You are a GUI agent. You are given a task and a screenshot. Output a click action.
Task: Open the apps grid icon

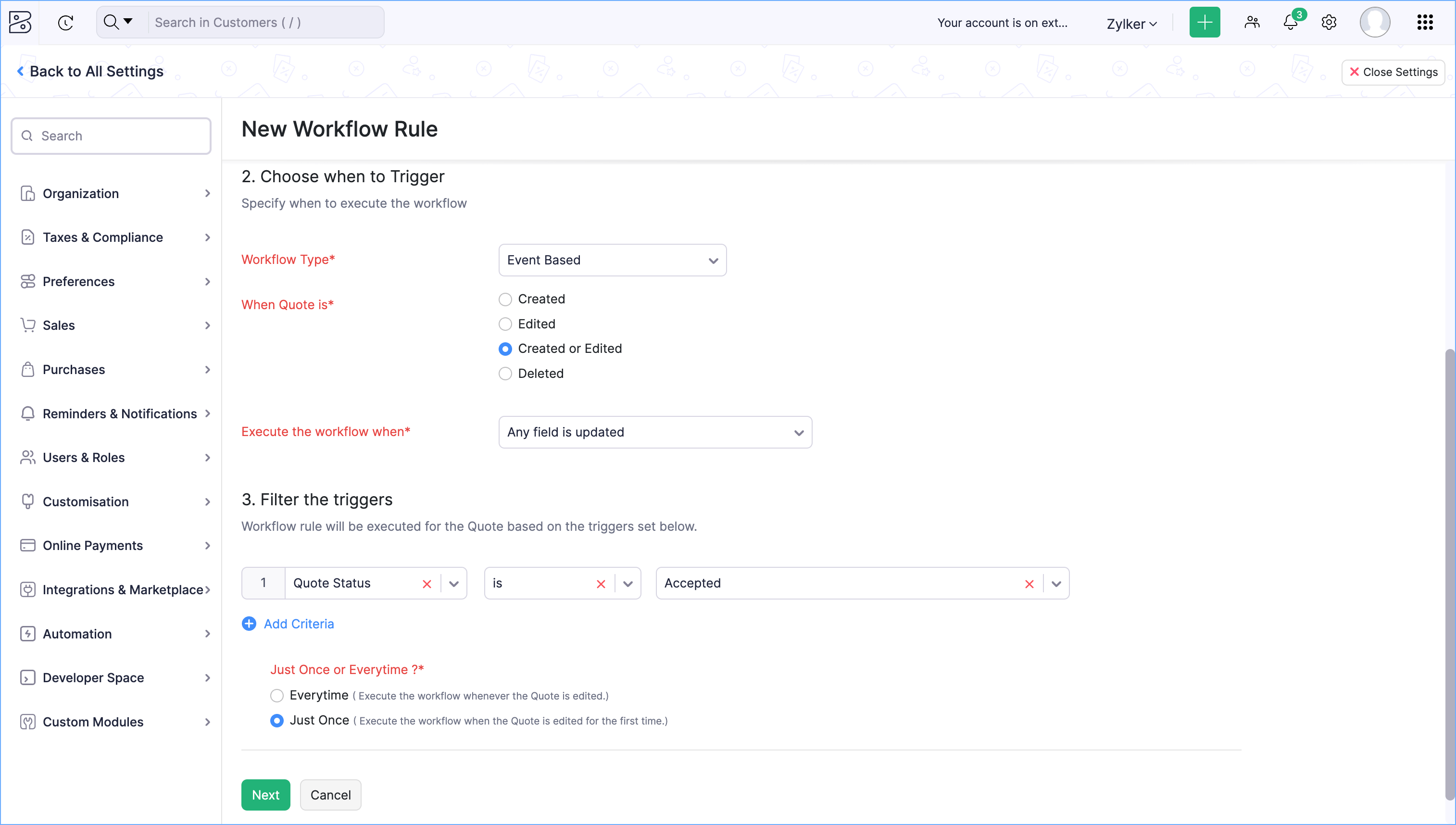(1425, 23)
